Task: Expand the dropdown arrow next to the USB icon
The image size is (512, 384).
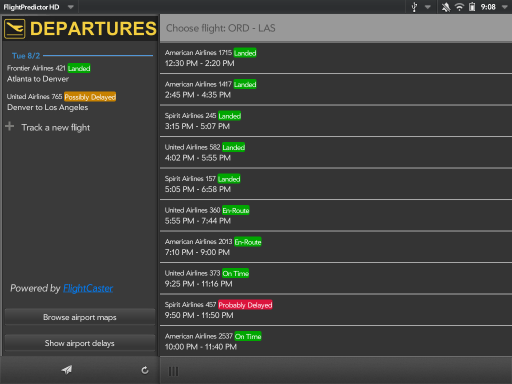Action: [428, 7]
